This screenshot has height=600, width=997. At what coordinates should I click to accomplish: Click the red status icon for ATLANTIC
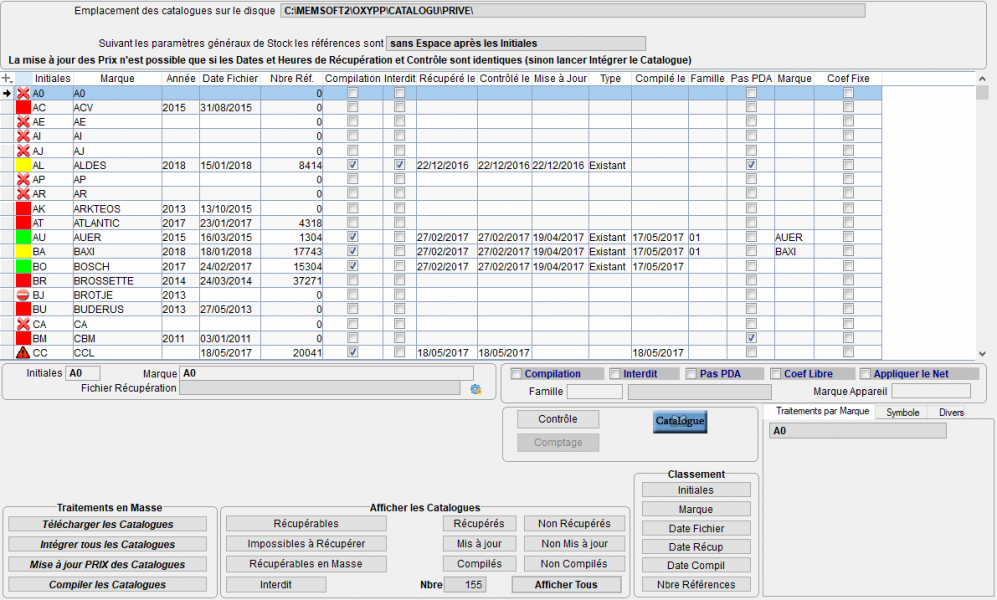pyautogui.click(x=24, y=223)
